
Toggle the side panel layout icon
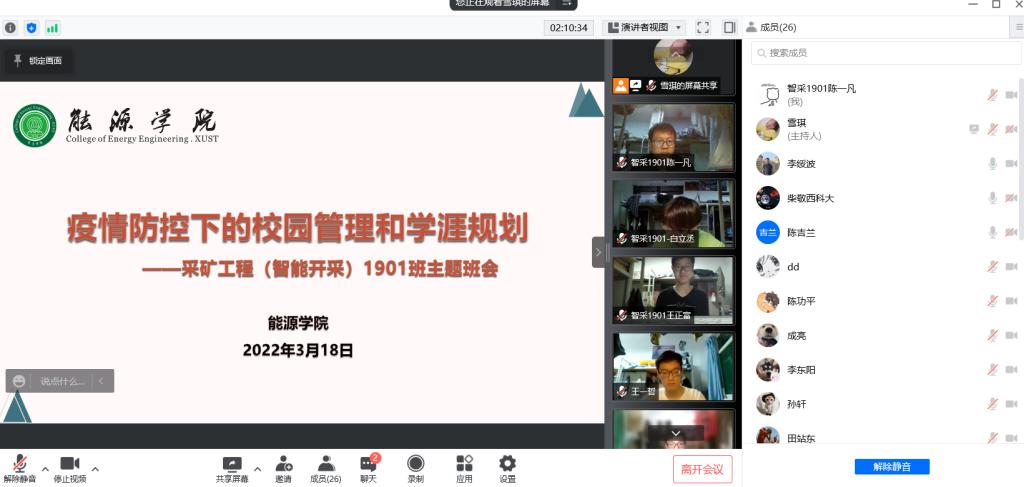729,28
